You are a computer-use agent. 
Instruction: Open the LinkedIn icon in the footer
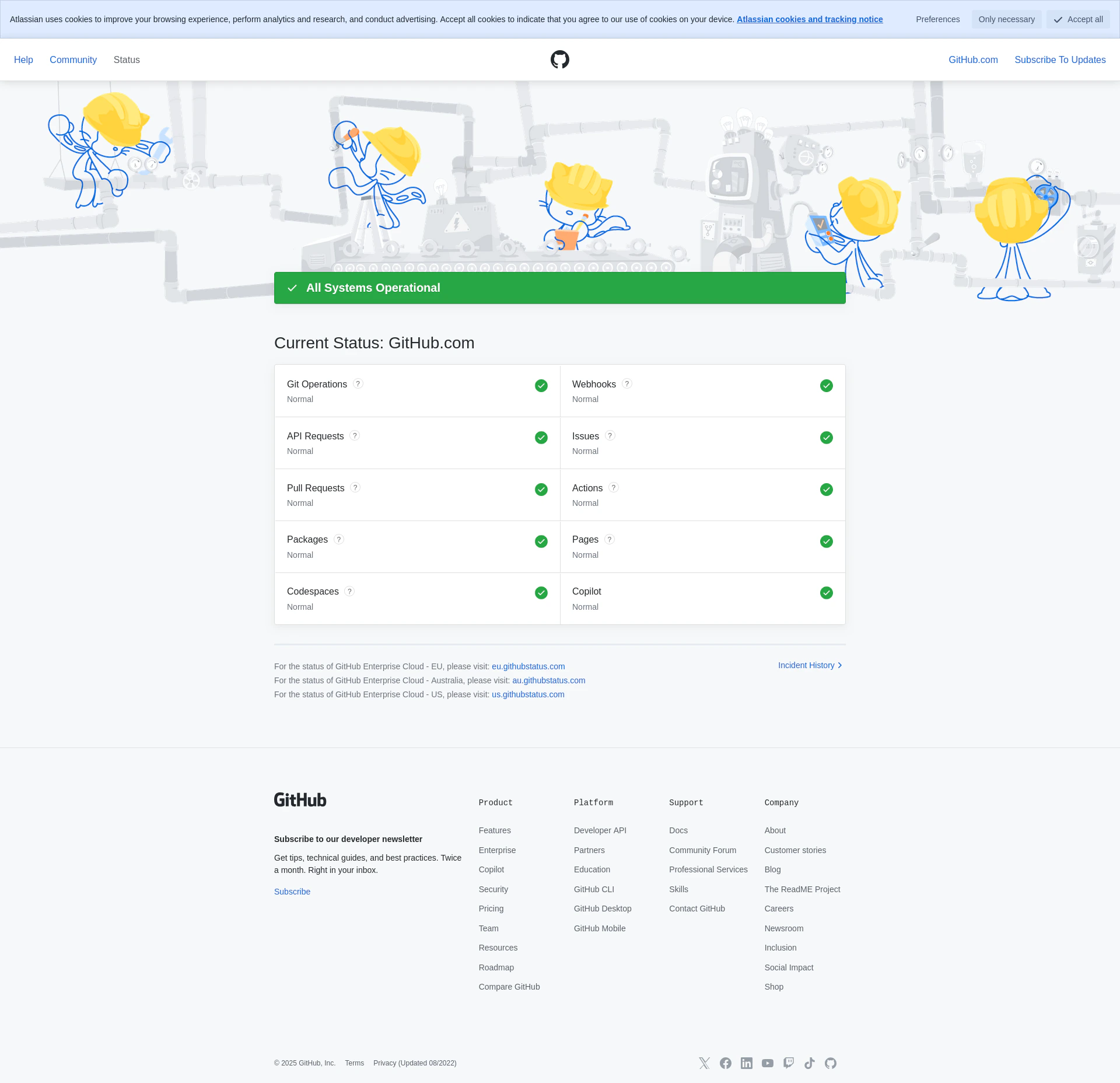coord(746,1063)
